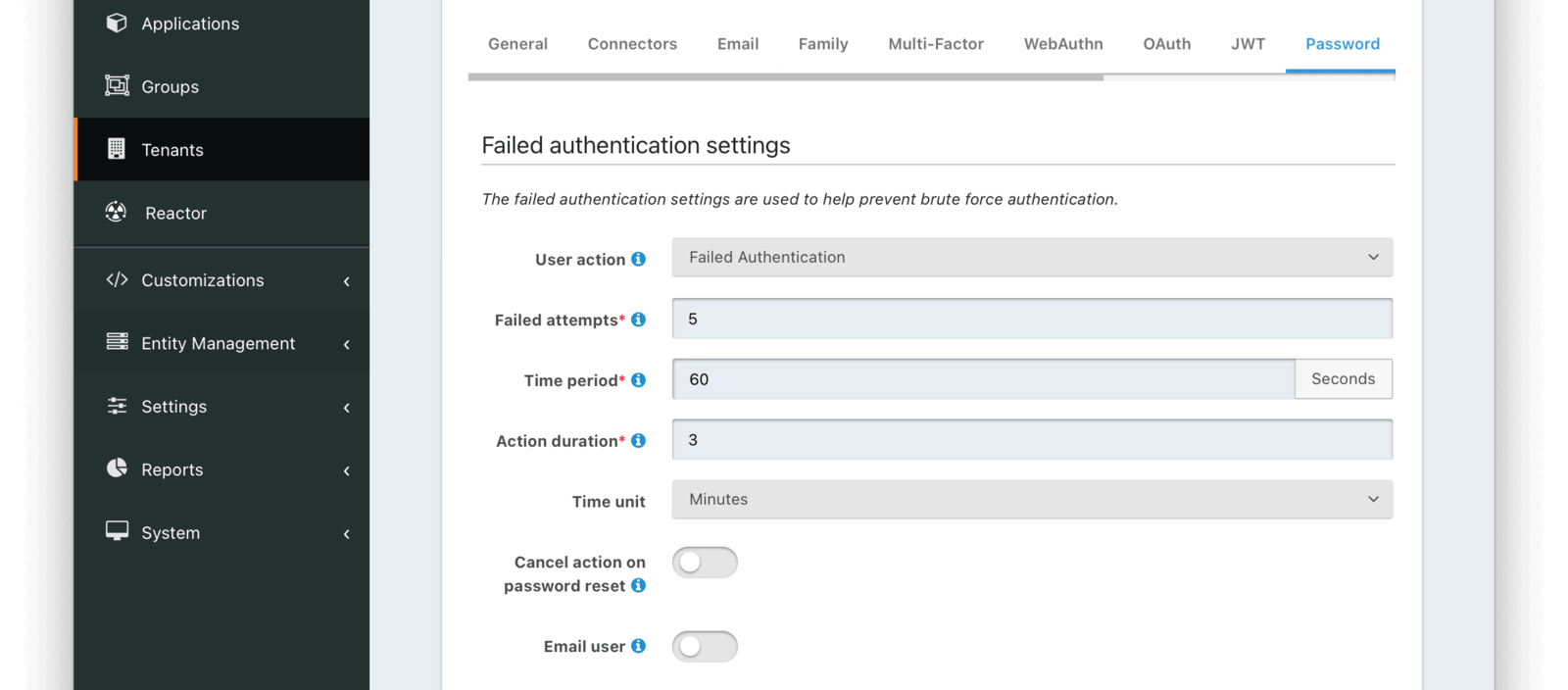Switch to the Connectors tab
Image resolution: width=1568 pixels, height=690 pixels.
point(632,44)
